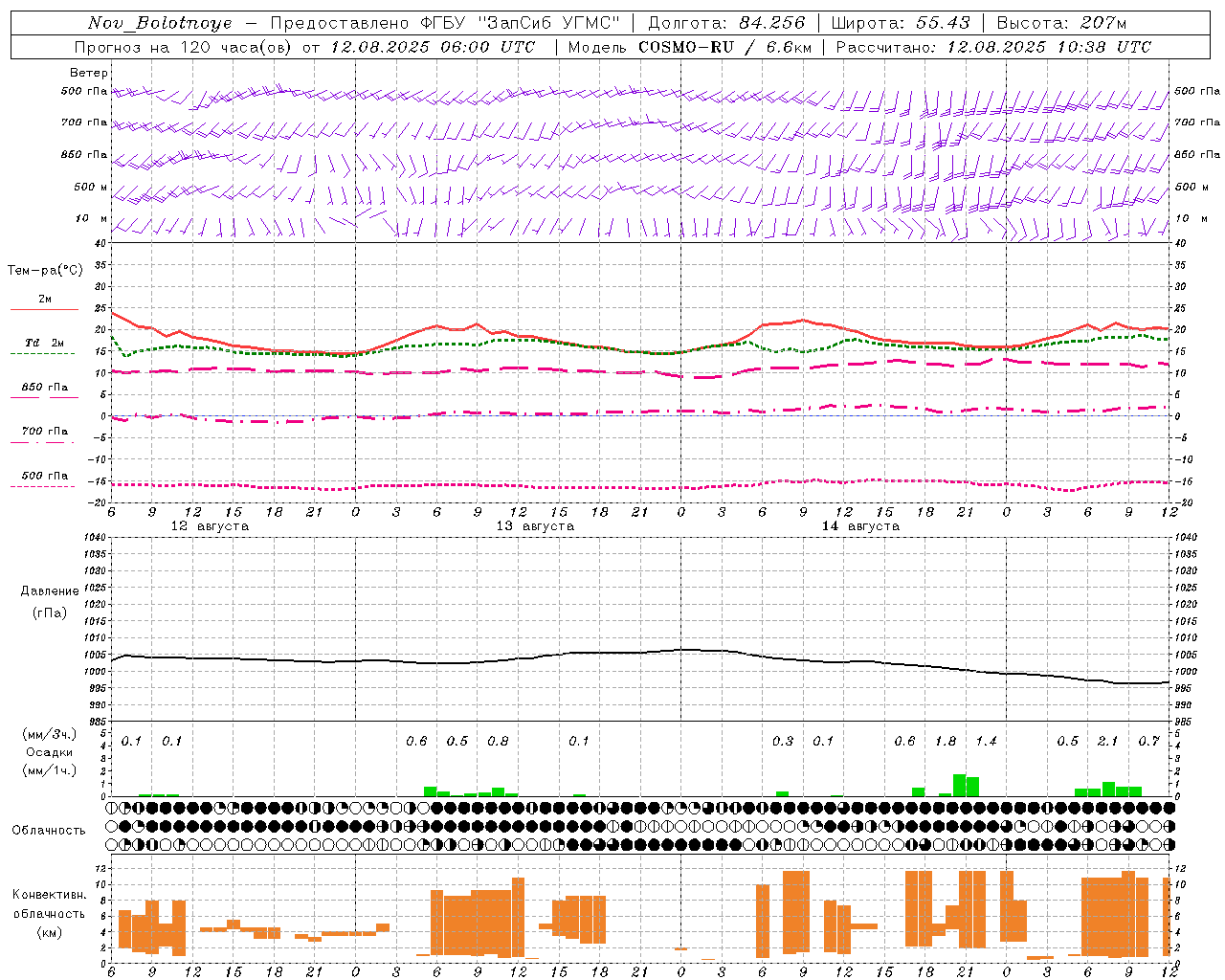Viewport: 1225px width, 980px height.
Task: Select the 12 августа date label
Action: (x=210, y=526)
